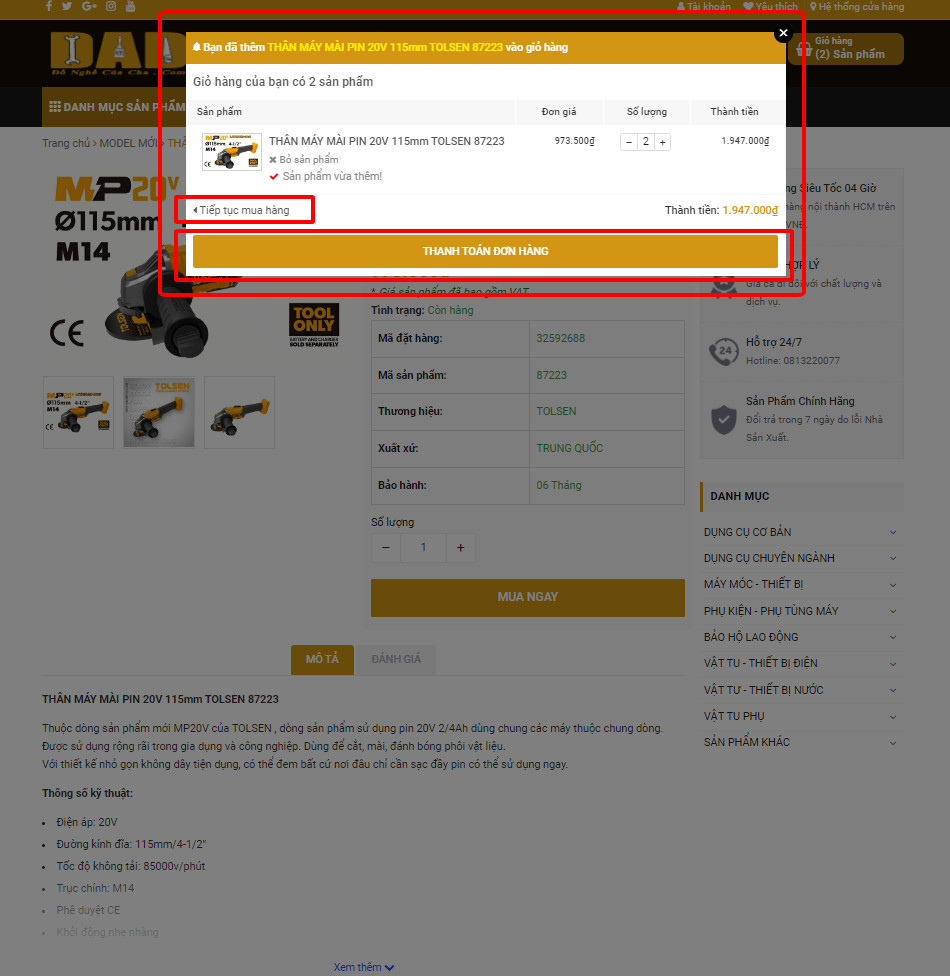The image size is (950, 976).
Task: Click order code 32592688
Action: coord(560,339)
